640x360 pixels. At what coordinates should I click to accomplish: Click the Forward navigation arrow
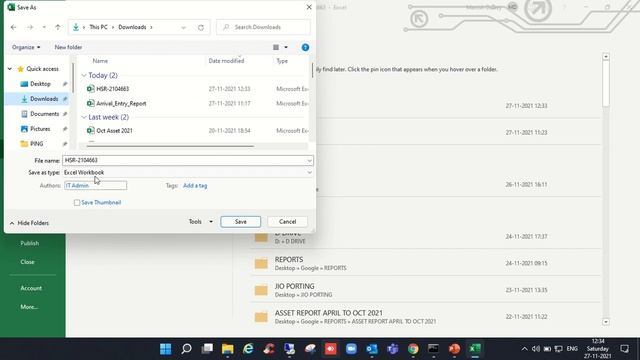(30, 27)
